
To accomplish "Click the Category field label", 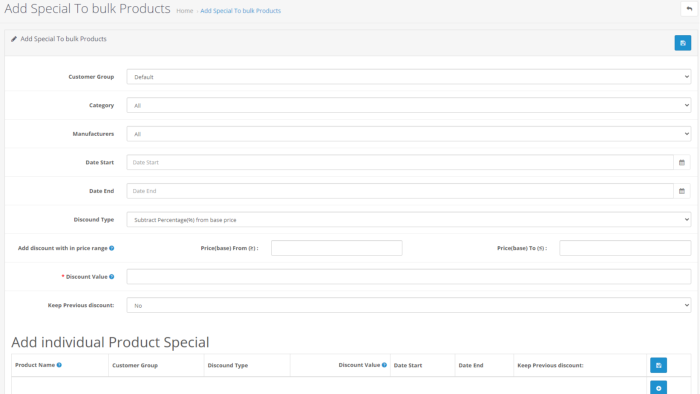I will [101, 105].
